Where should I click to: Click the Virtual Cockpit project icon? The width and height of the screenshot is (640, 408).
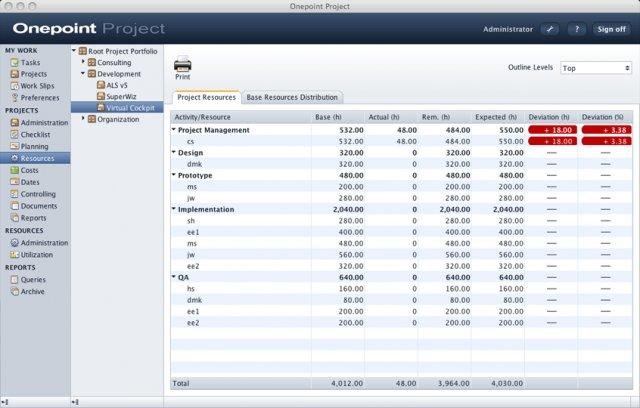pyautogui.click(x=101, y=108)
